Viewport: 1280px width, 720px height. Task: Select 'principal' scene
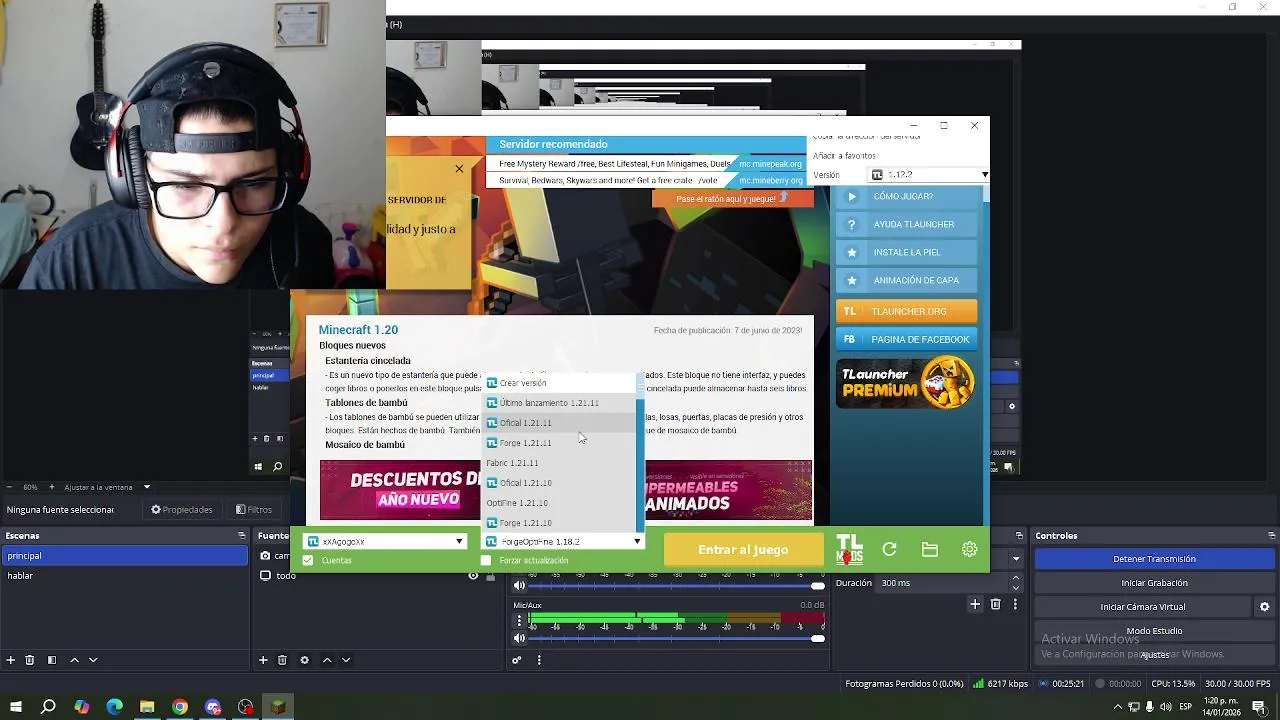[x=124, y=556]
